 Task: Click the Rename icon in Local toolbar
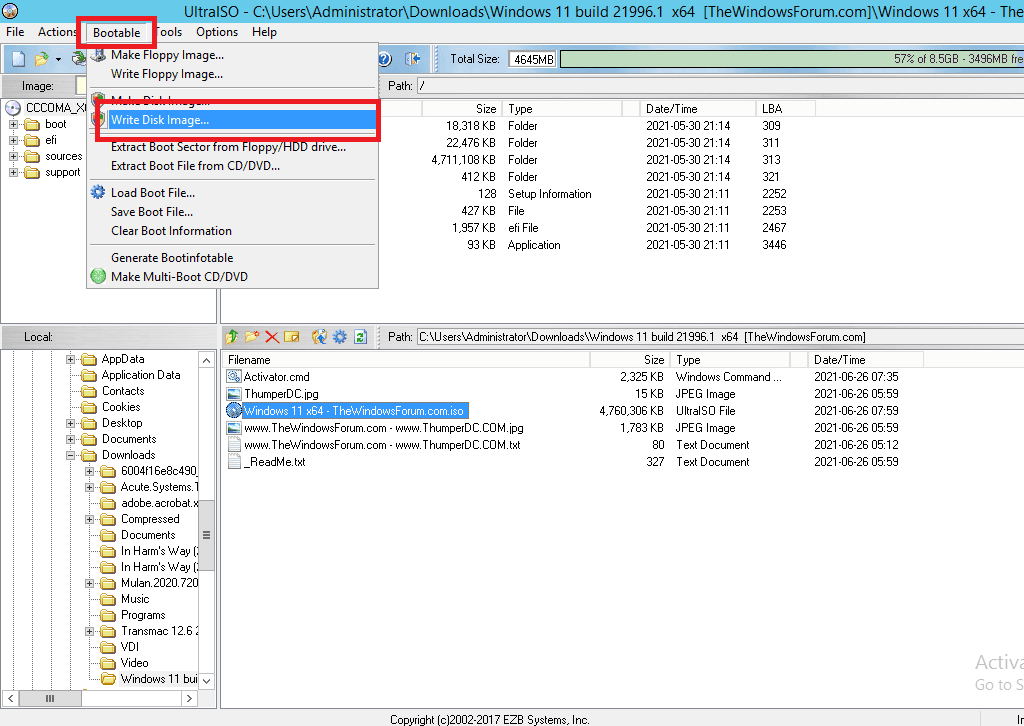pyautogui.click(x=292, y=337)
